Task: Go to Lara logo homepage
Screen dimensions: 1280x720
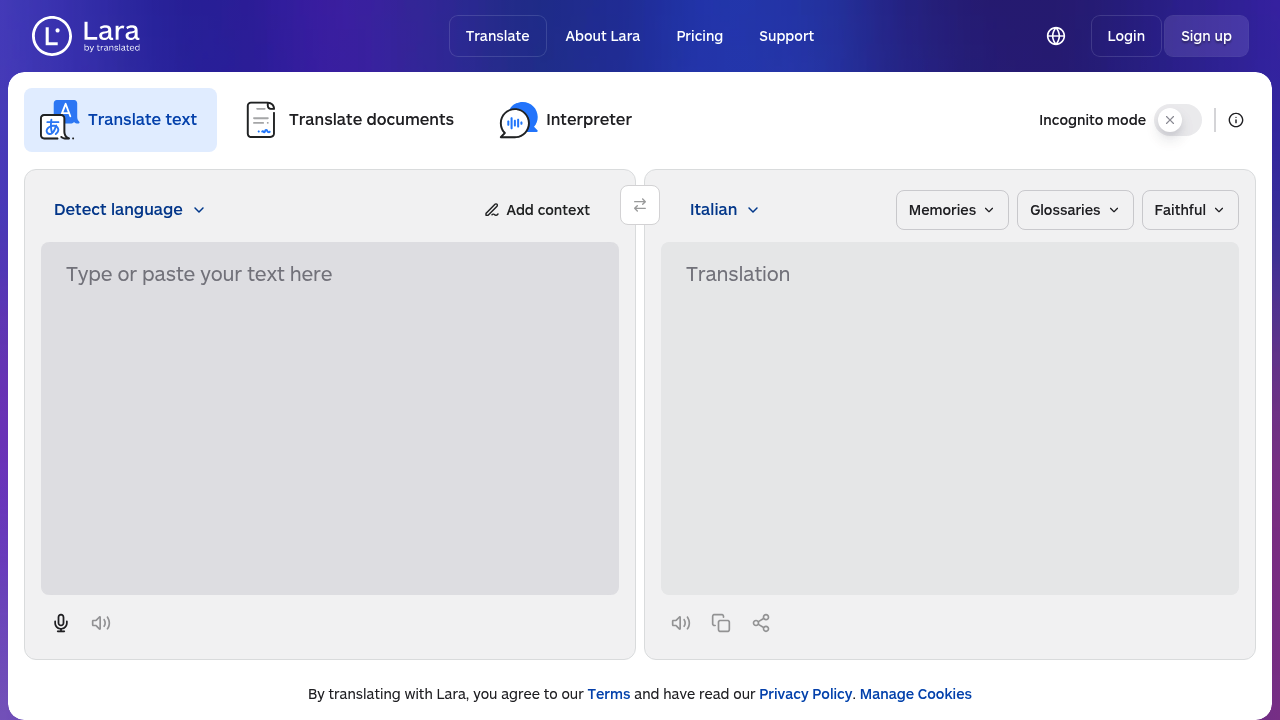Action: [x=86, y=36]
